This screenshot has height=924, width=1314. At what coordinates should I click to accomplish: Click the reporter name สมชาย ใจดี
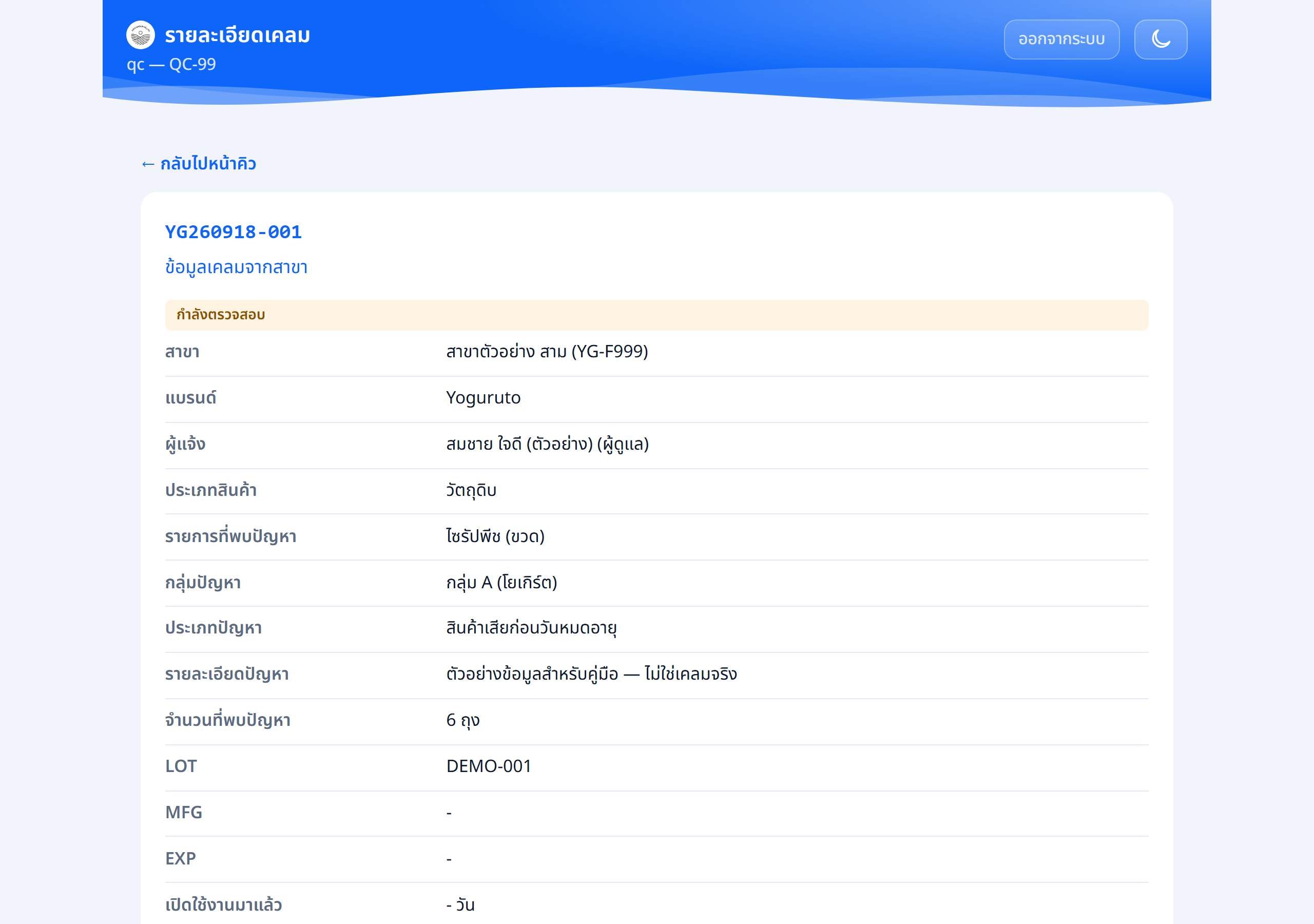point(484,444)
